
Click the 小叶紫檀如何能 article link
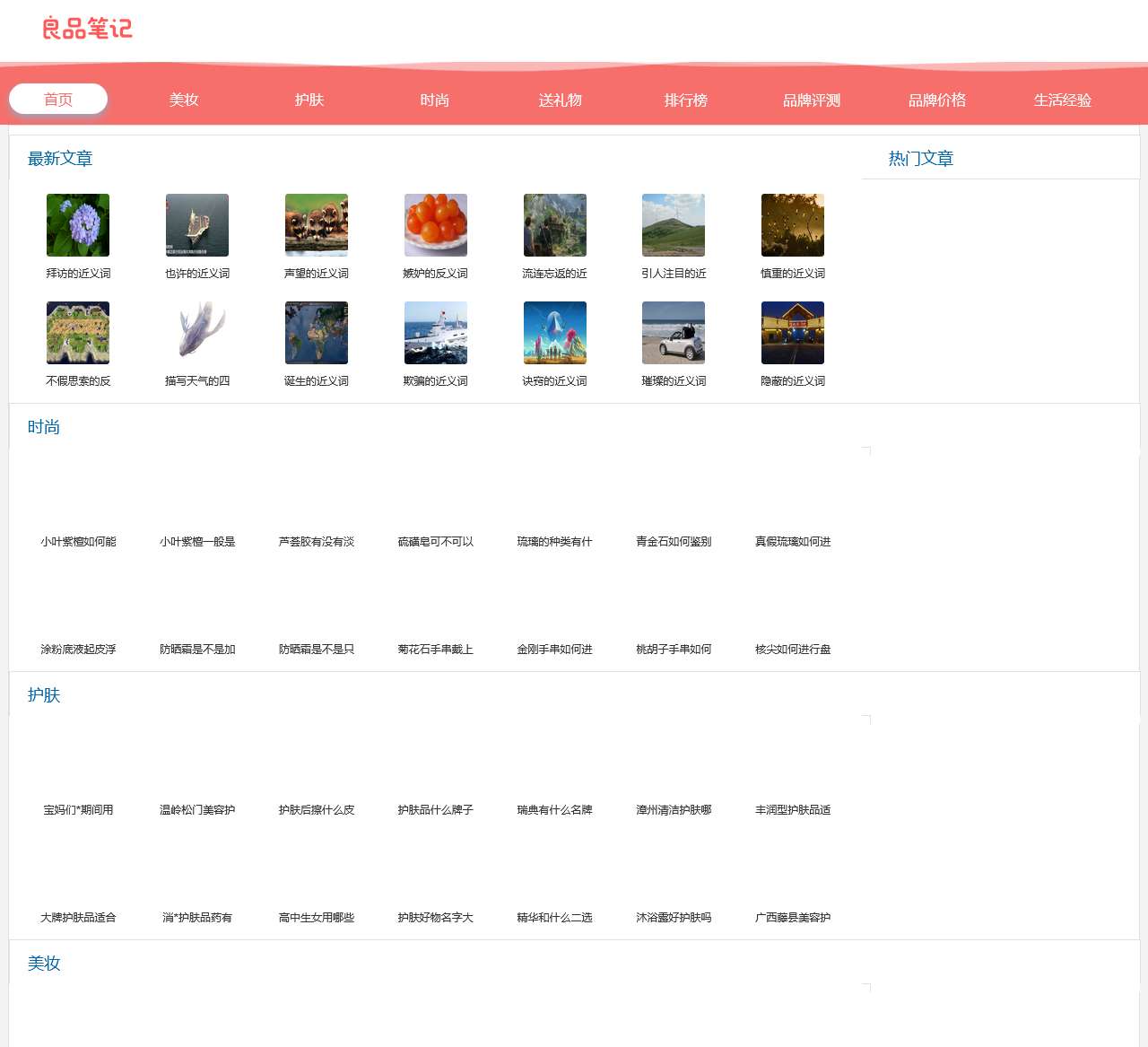78,542
